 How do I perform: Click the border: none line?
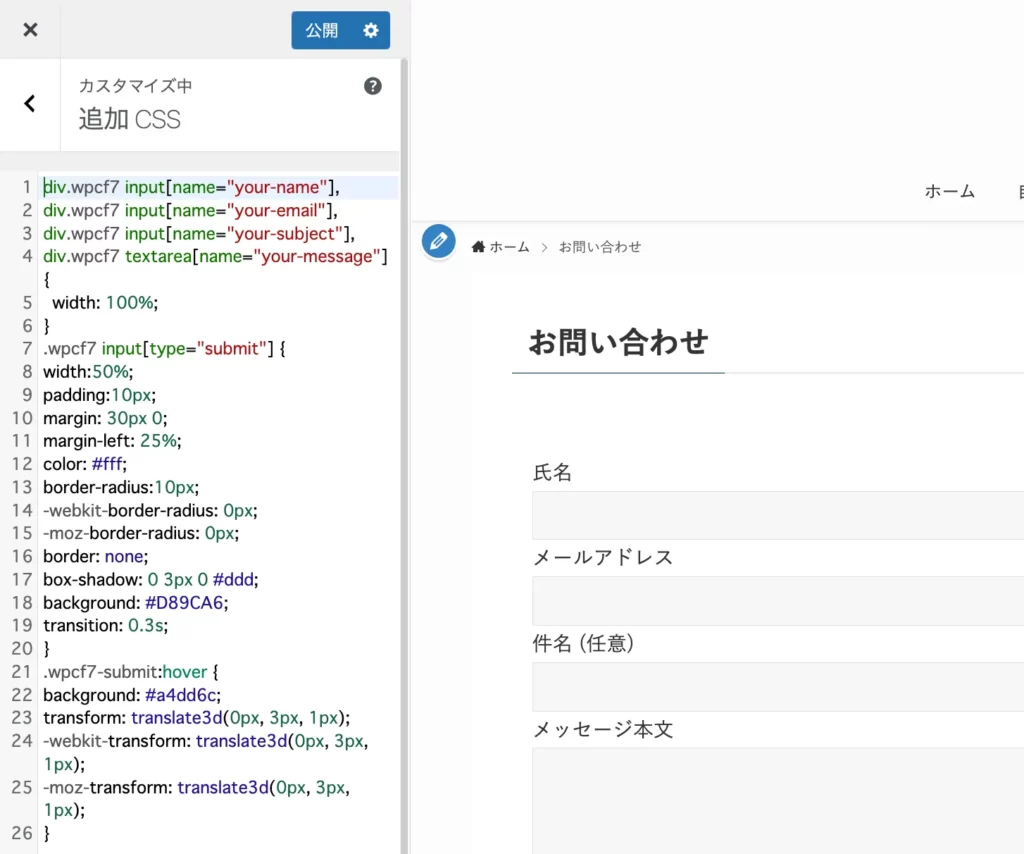coord(96,556)
